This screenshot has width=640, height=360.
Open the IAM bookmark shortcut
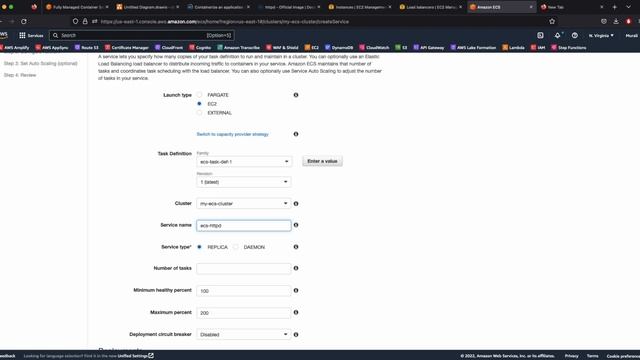point(538,48)
